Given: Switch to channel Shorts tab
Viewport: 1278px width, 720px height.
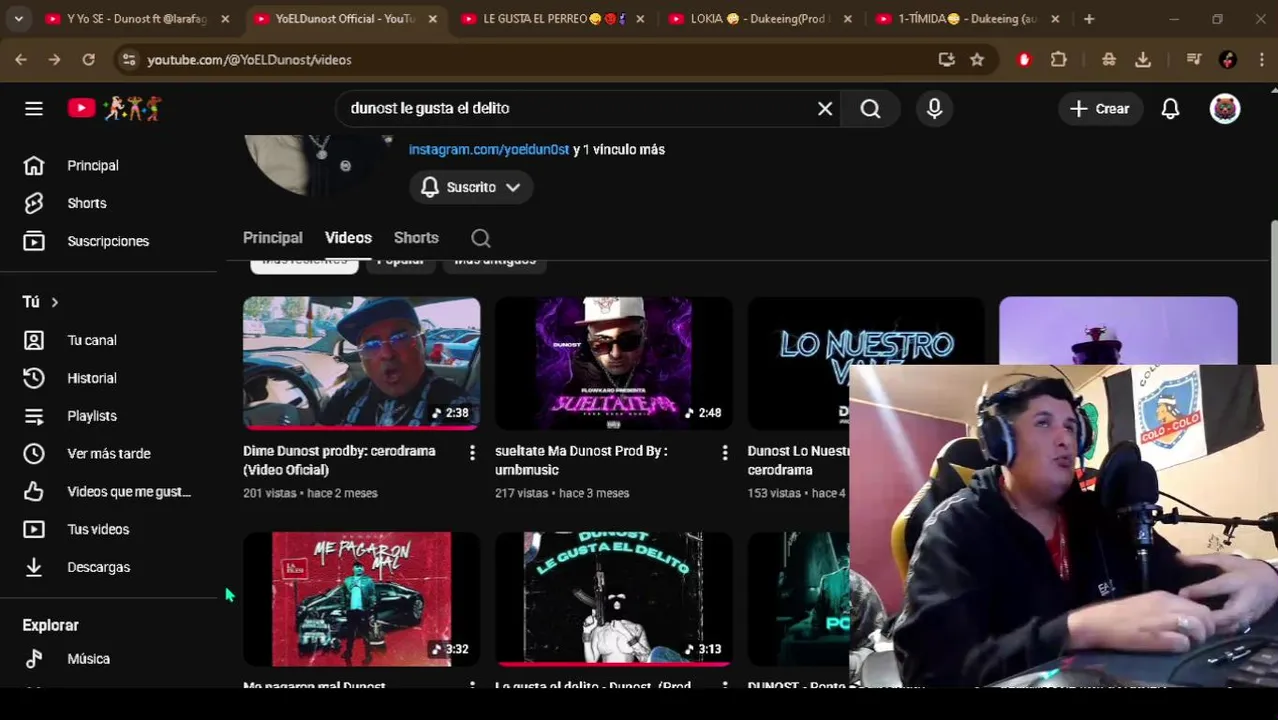Looking at the screenshot, I should click(416, 238).
